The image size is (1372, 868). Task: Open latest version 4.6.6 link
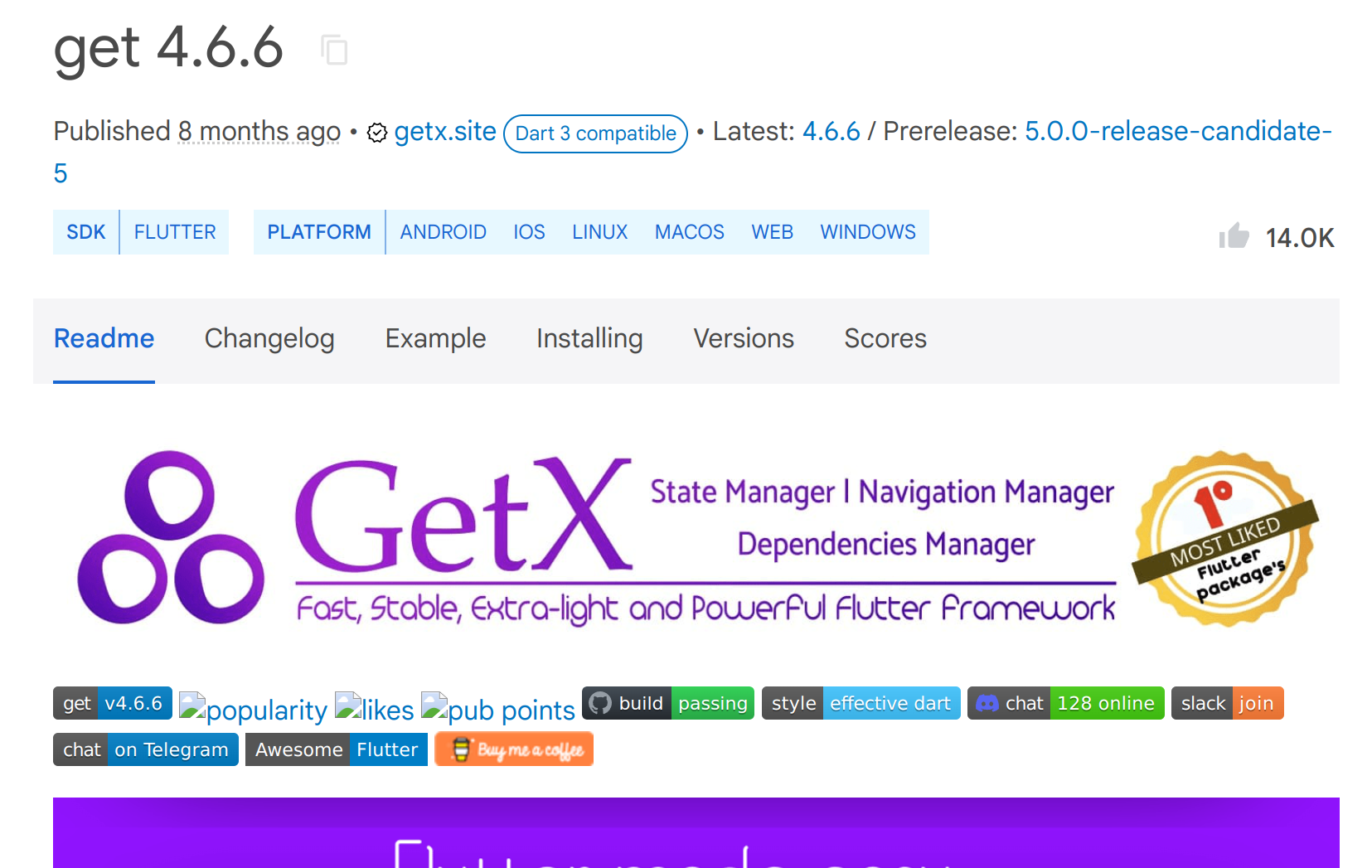[831, 131]
